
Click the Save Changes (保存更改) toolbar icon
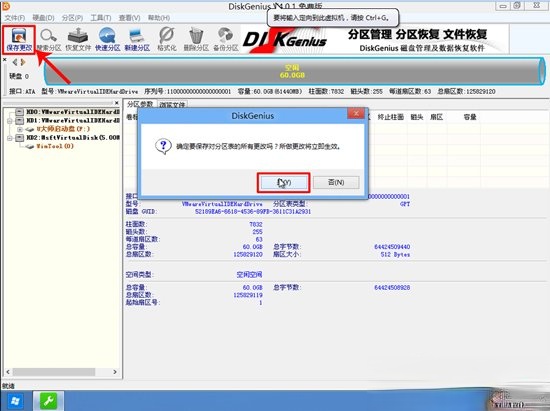[x=19, y=40]
